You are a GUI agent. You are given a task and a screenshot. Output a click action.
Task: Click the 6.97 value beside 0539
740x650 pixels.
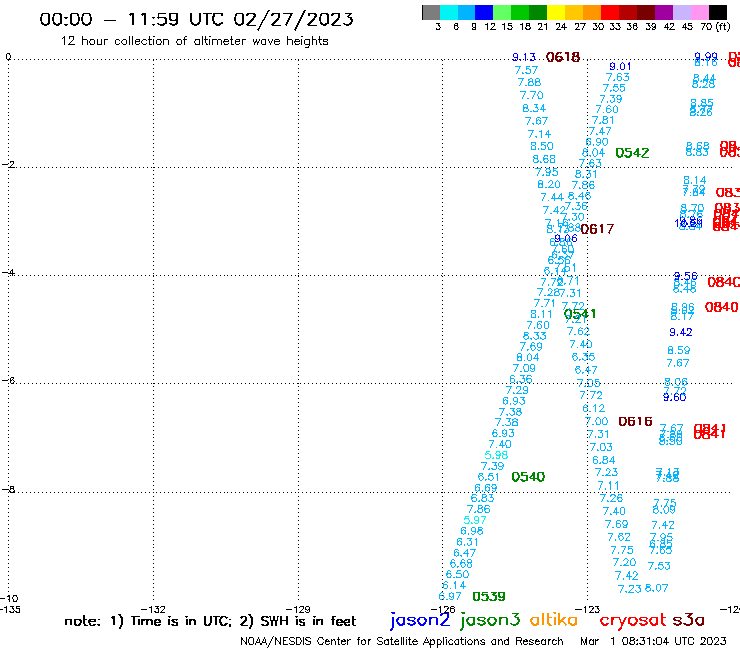click(x=450, y=596)
